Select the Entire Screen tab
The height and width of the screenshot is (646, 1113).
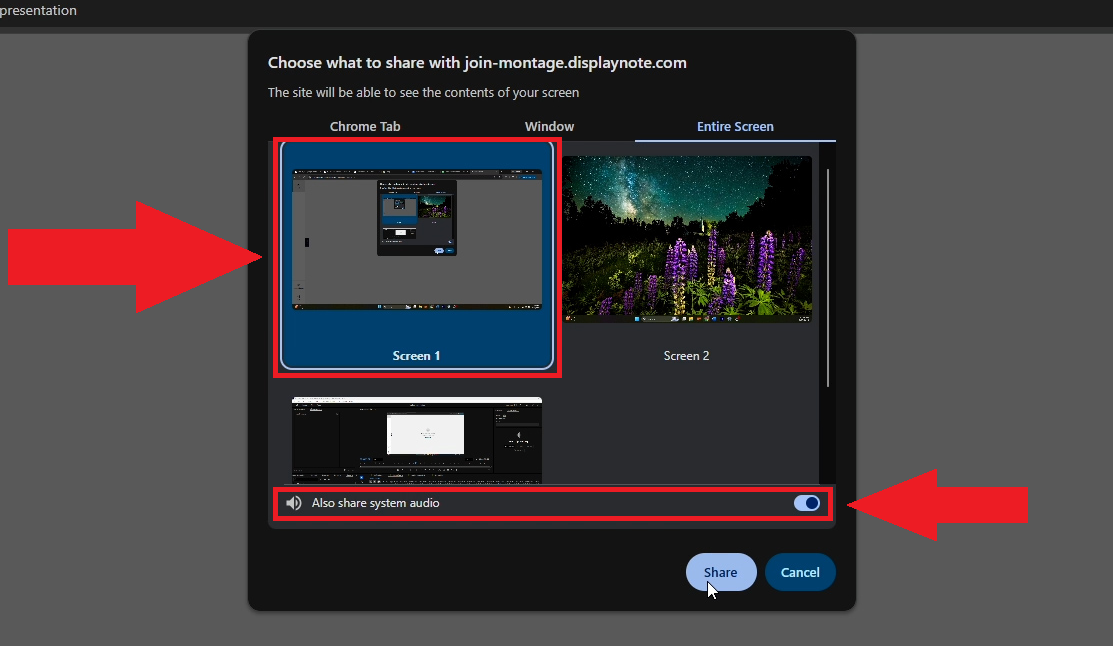click(735, 127)
